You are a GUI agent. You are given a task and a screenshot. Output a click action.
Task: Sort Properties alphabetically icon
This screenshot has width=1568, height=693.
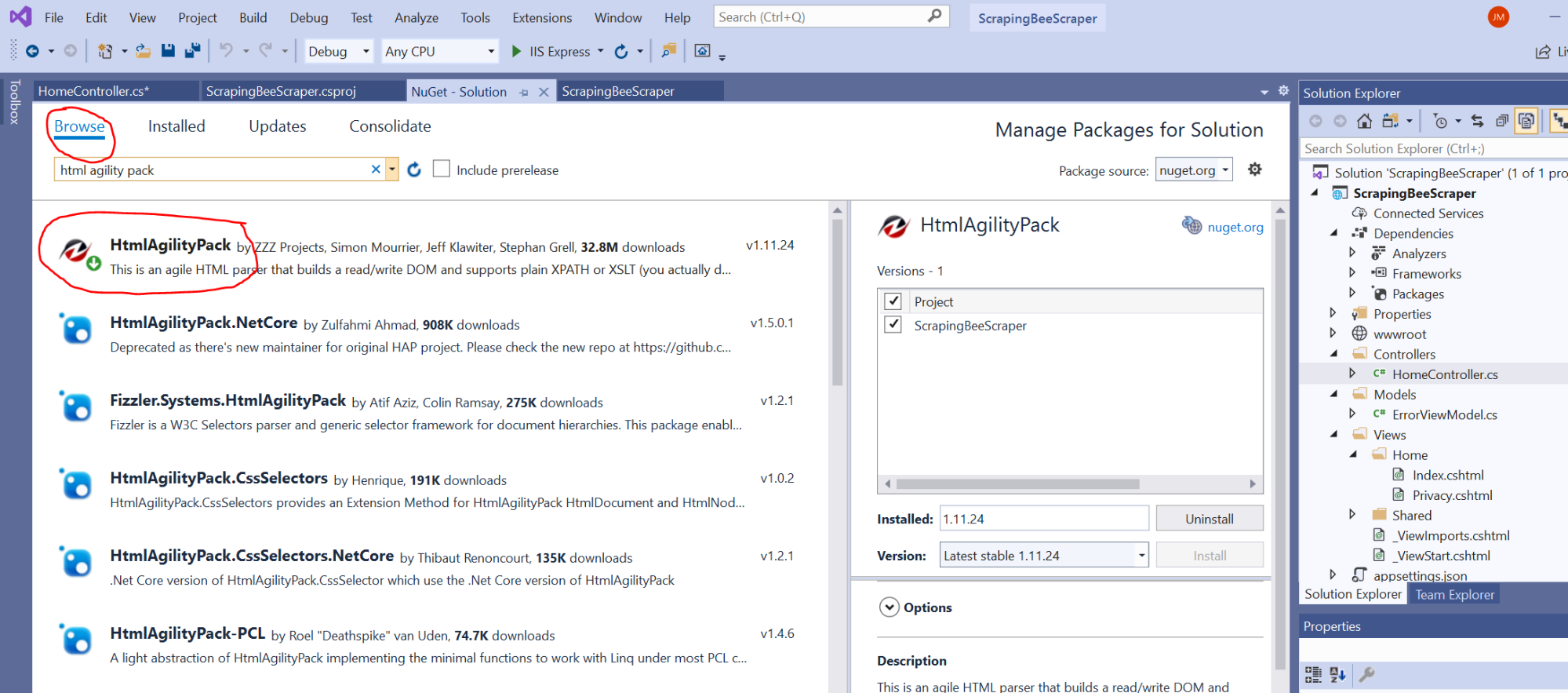1338,674
